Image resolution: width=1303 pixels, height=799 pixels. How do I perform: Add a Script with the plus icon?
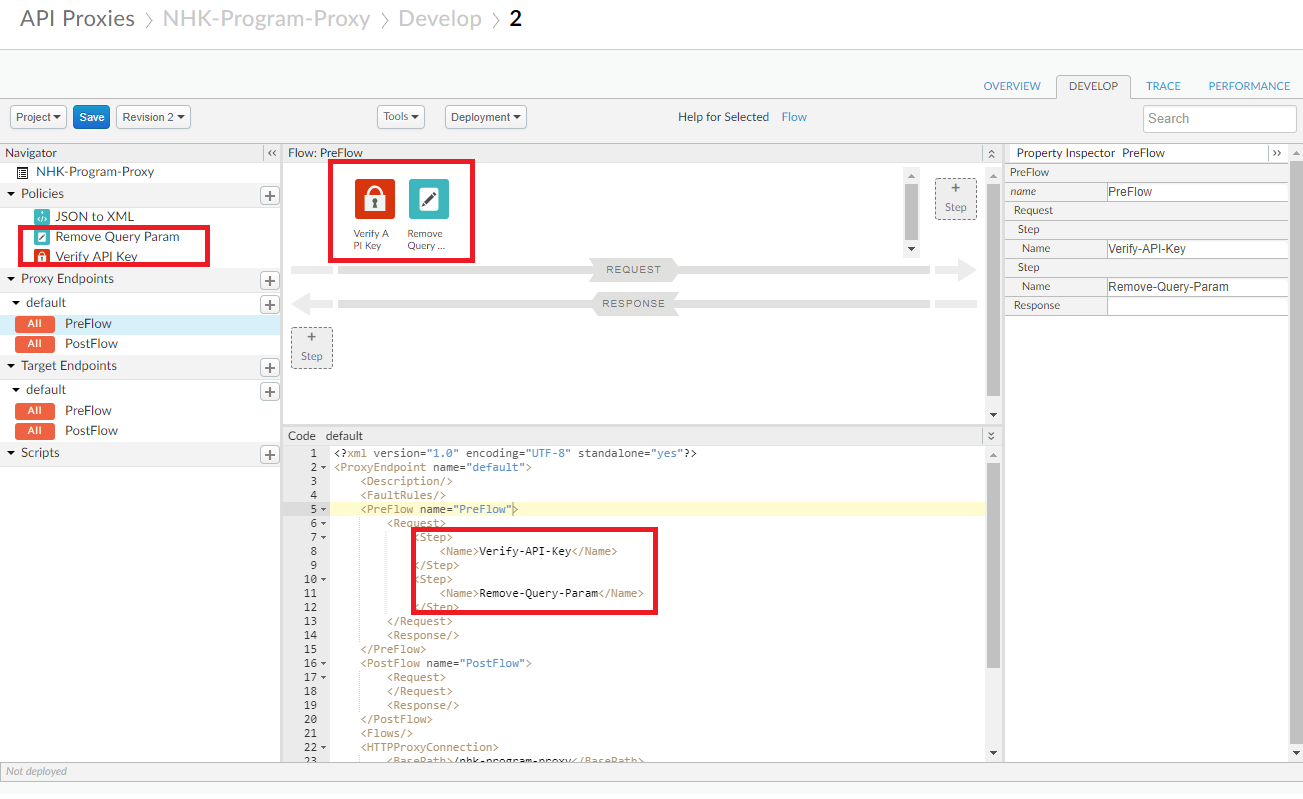(269, 453)
